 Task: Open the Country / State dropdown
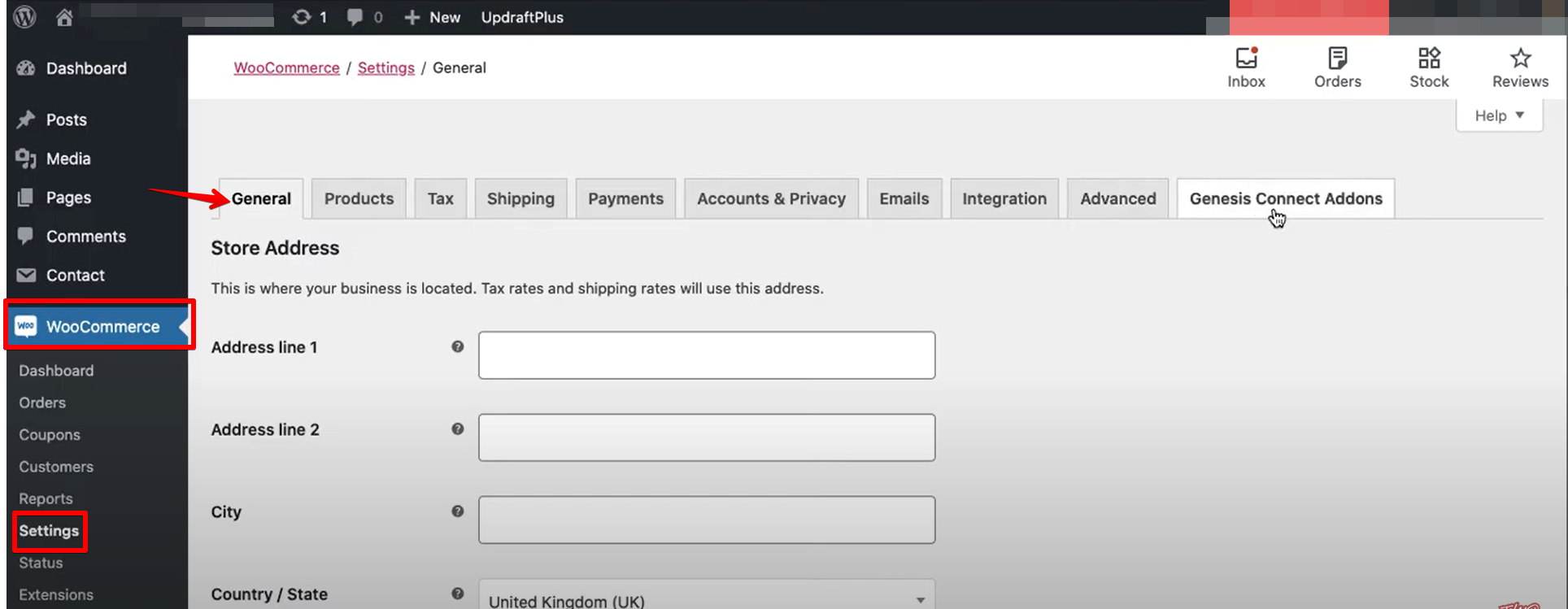coord(706,600)
